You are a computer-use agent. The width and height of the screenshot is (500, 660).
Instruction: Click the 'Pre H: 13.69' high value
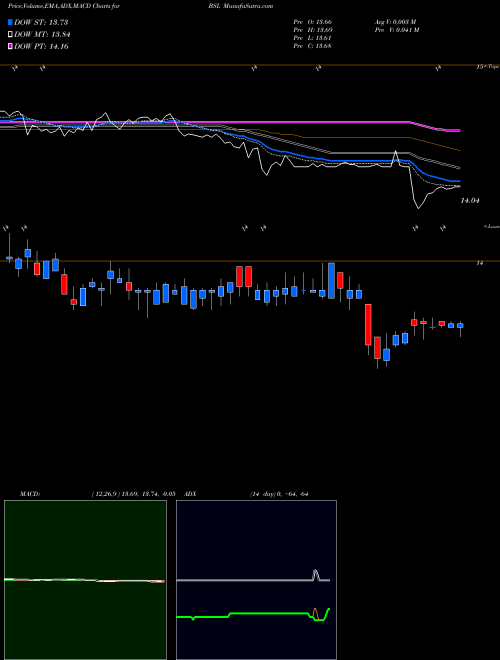pos(312,30)
